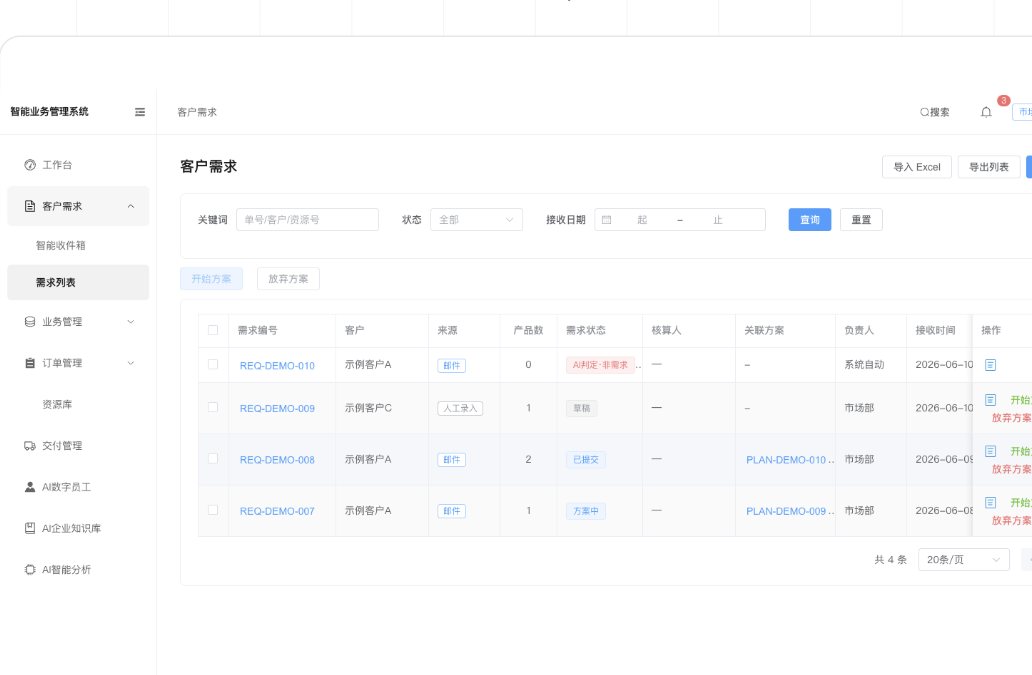Screen dimensions: 1032x675
Task: Click the 工作台 dashboard icon
Action: [x=30, y=164]
